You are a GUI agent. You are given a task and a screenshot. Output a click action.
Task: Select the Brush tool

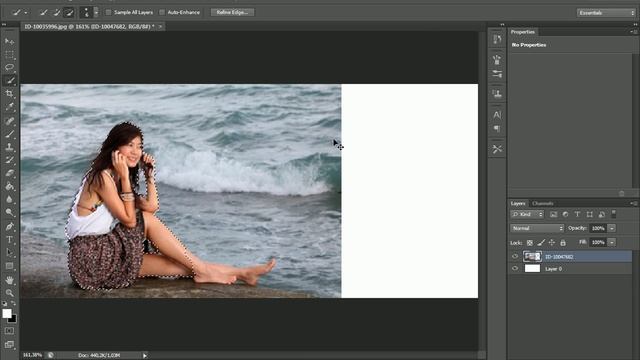pyautogui.click(x=9, y=134)
